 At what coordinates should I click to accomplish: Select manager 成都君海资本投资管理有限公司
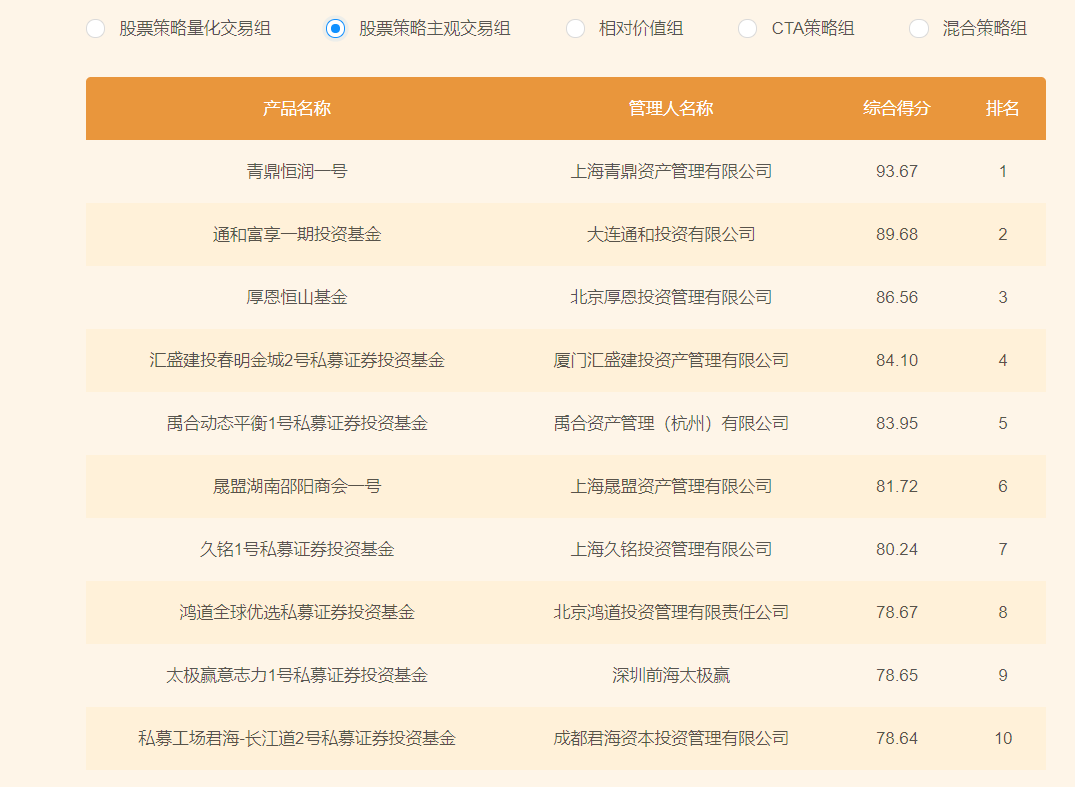671,739
